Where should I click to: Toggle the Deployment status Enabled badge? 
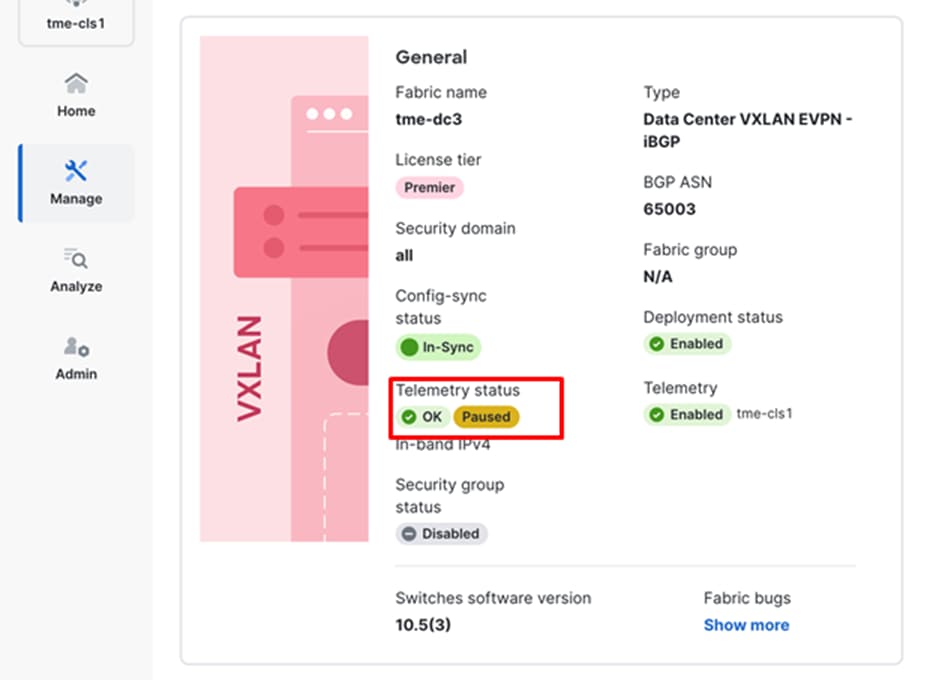tap(688, 344)
